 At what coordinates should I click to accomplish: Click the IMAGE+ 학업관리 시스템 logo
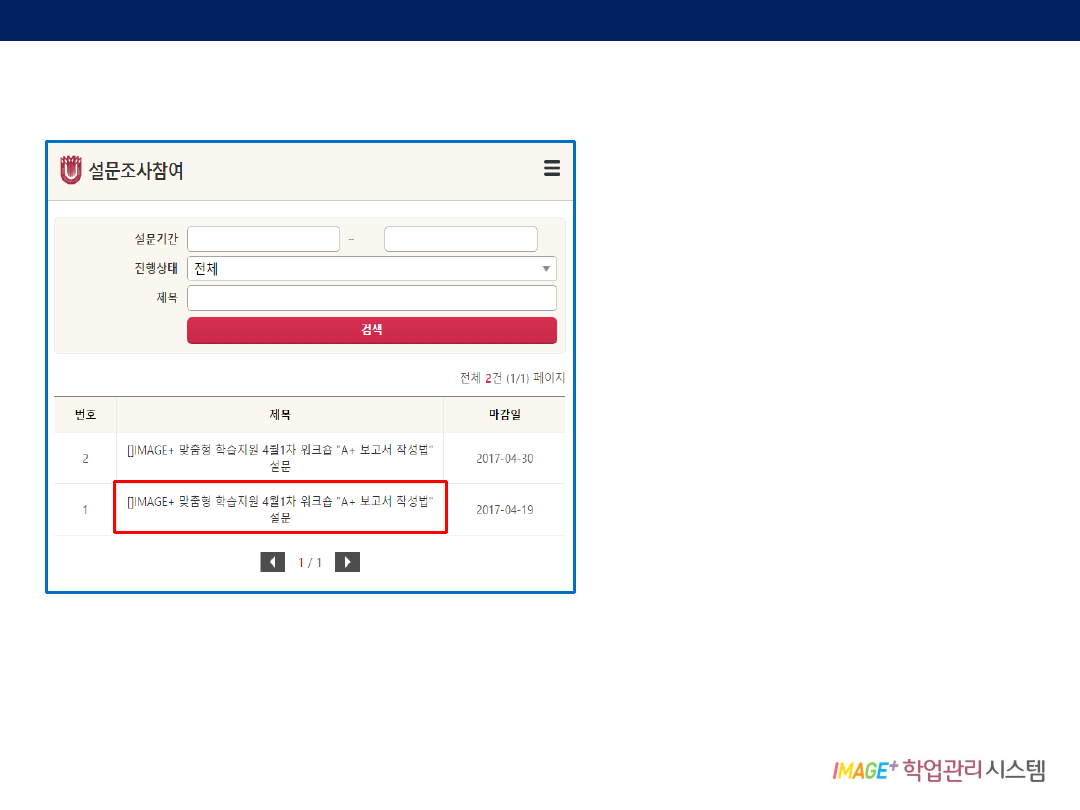pyautogui.click(x=938, y=770)
